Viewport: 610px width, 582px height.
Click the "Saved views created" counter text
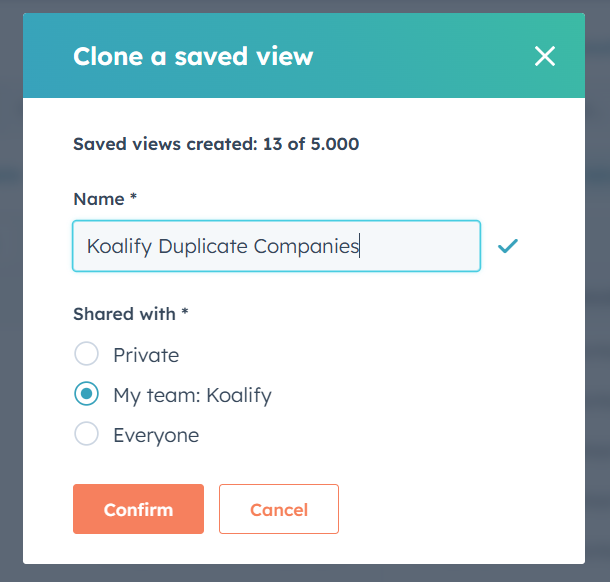point(216,144)
